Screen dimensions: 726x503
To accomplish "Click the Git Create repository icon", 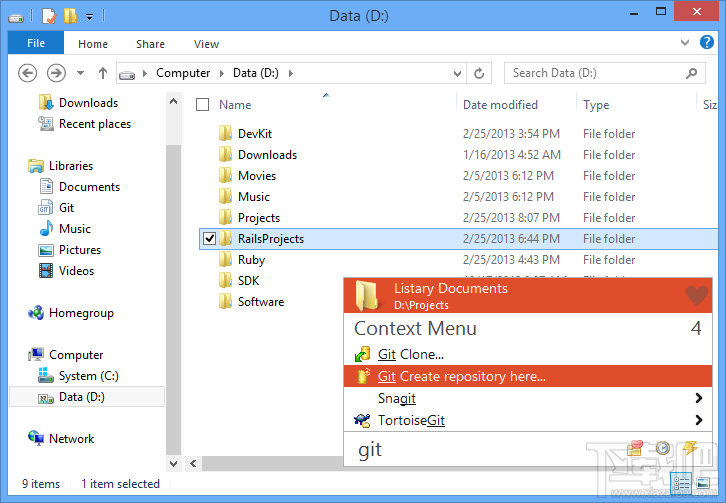I will pyautogui.click(x=363, y=376).
